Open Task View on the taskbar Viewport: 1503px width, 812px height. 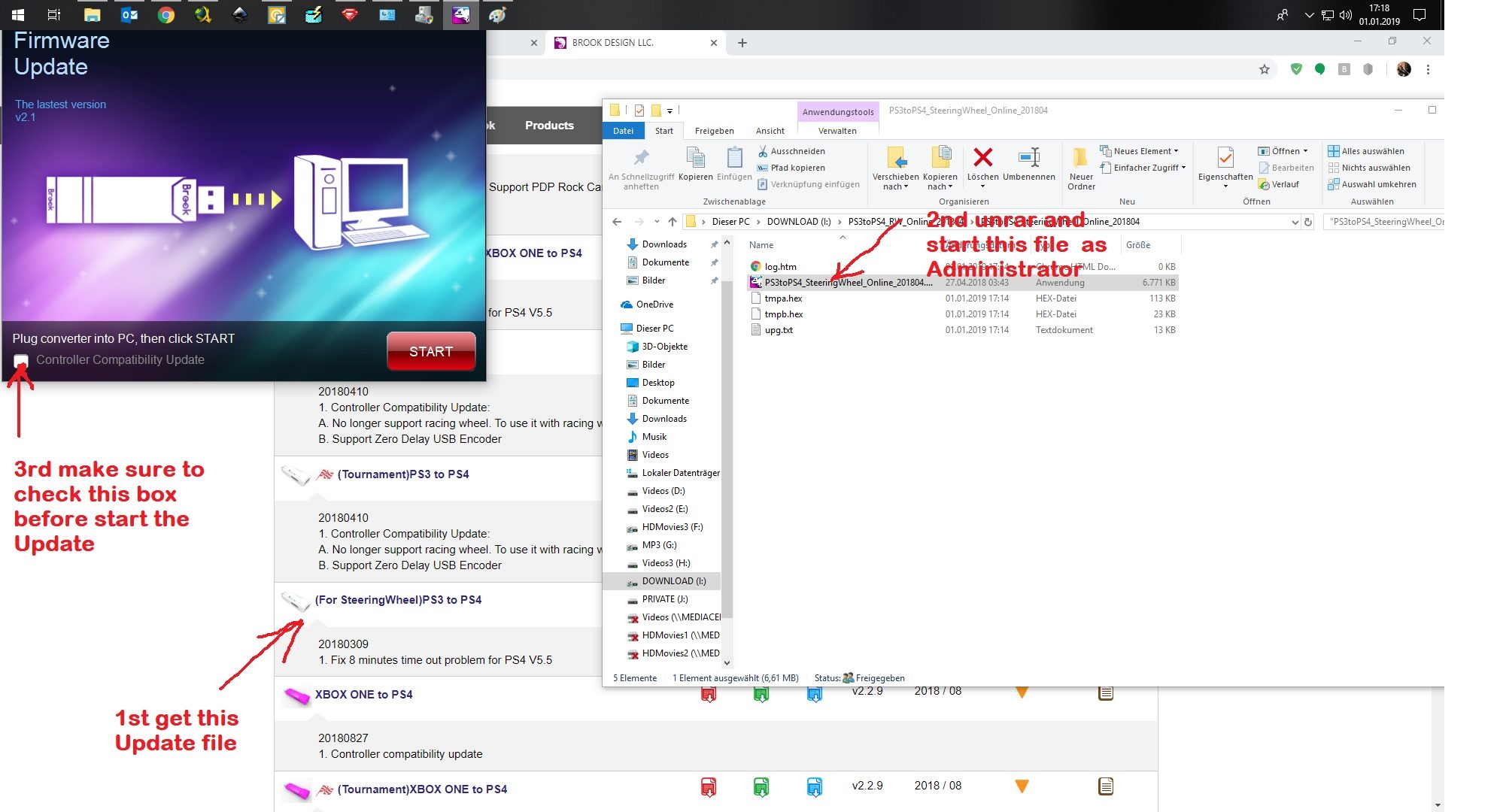click(54, 14)
